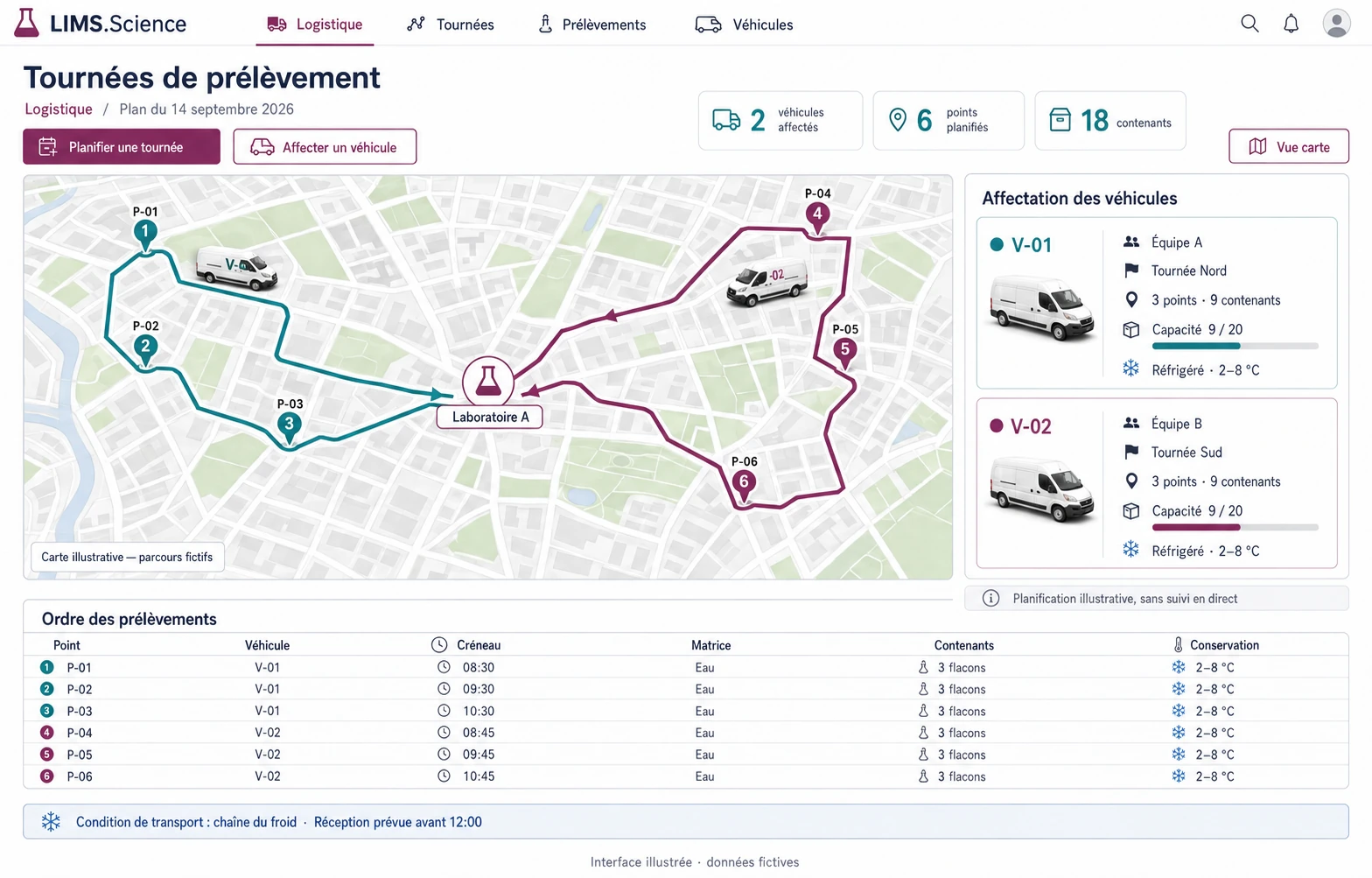Click V-01 capacity progress bar
The height and width of the screenshot is (878, 1372).
(x=1235, y=347)
